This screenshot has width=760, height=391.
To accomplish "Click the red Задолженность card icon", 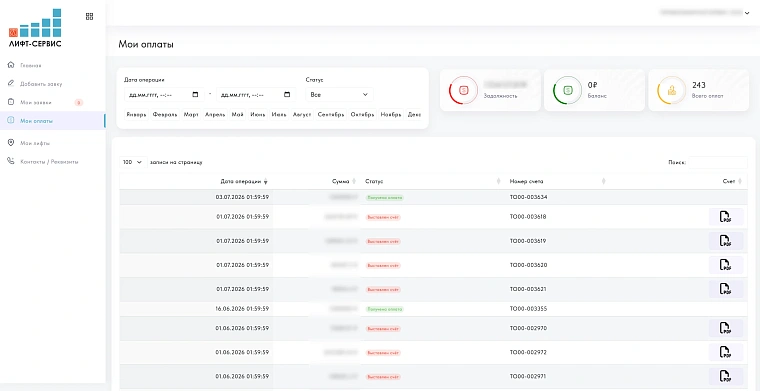I will coord(463,90).
